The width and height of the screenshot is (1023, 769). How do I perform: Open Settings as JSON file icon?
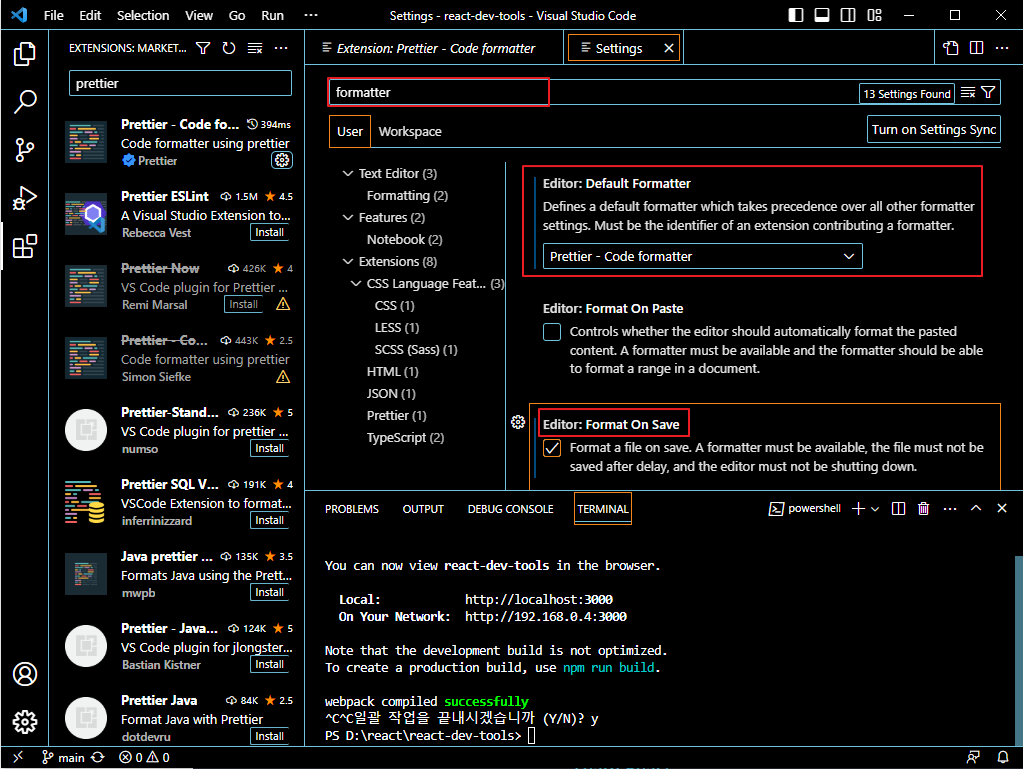951,48
